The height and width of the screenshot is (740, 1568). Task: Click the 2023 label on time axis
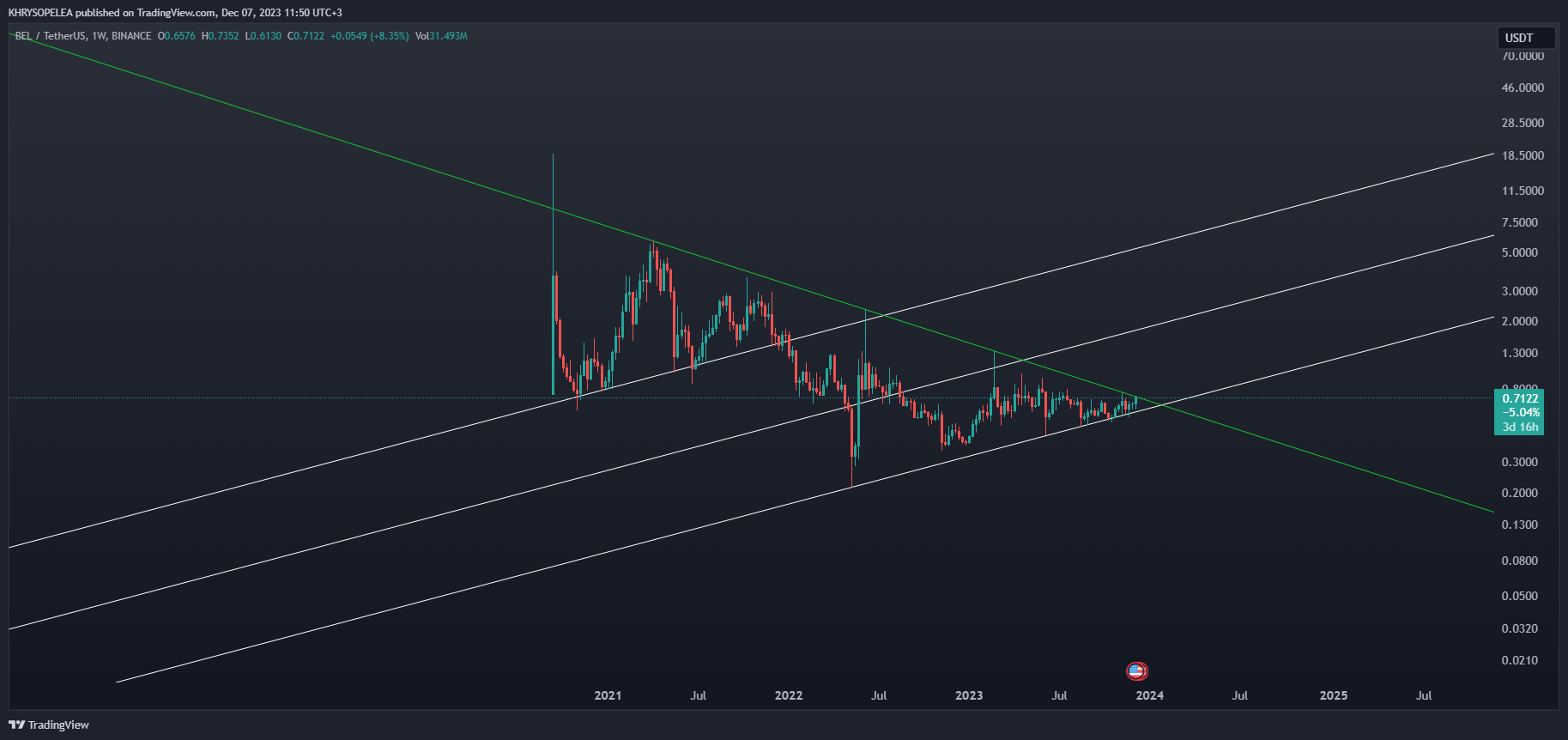[x=969, y=695]
